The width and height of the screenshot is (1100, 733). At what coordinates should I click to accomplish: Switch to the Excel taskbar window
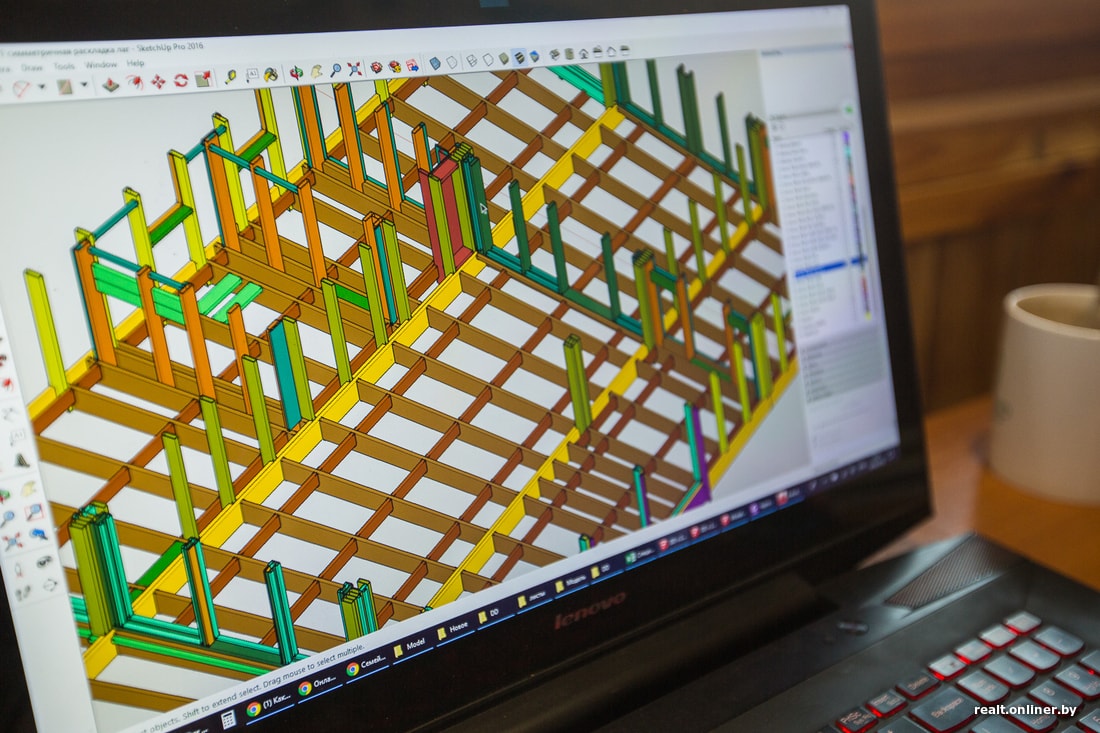[641, 555]
